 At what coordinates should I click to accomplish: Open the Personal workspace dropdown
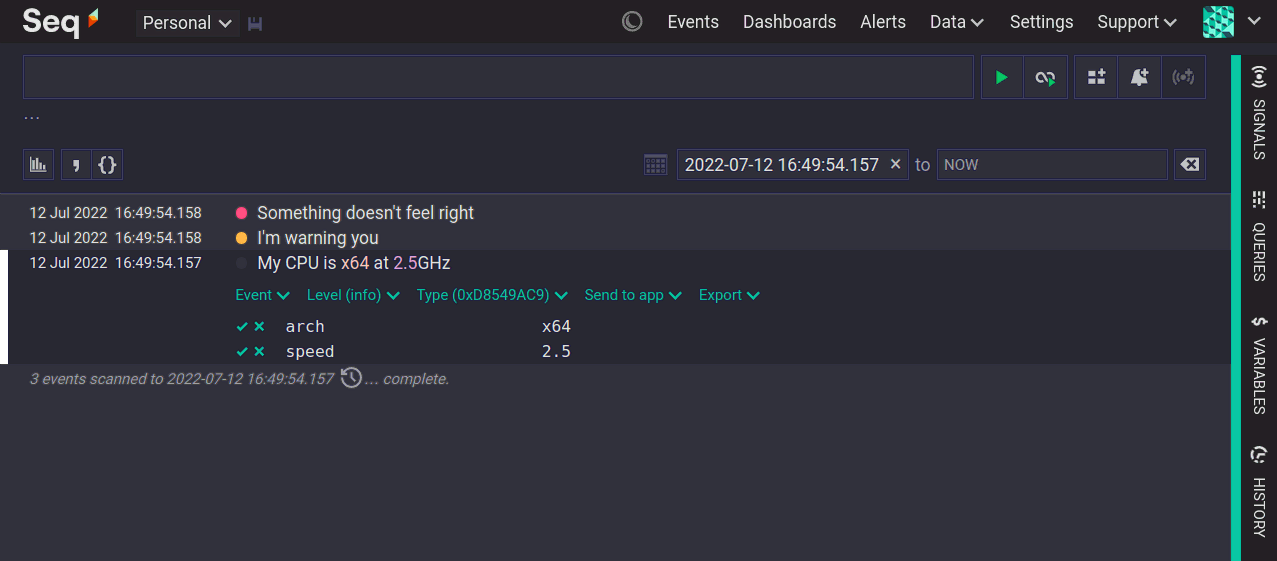pos(188,23)
